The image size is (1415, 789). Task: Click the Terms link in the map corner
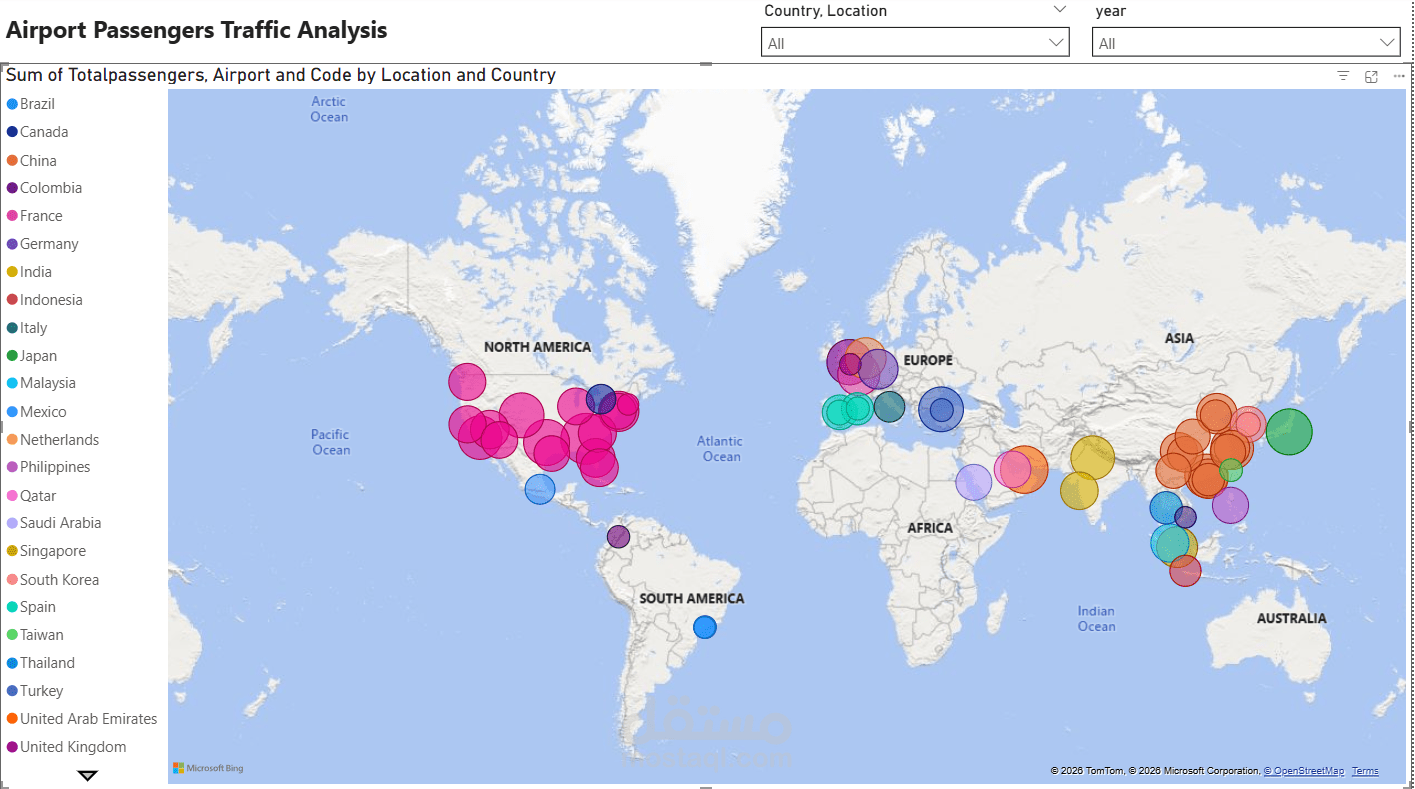tap(1364, 770)
